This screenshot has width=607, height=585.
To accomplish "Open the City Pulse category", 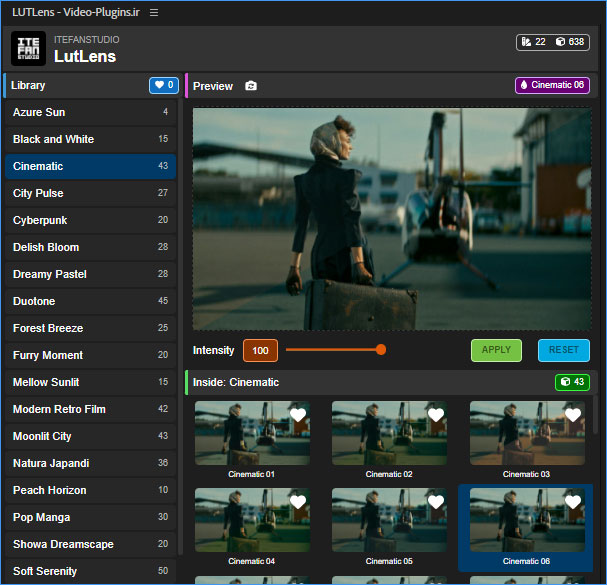I will (91, 193).
